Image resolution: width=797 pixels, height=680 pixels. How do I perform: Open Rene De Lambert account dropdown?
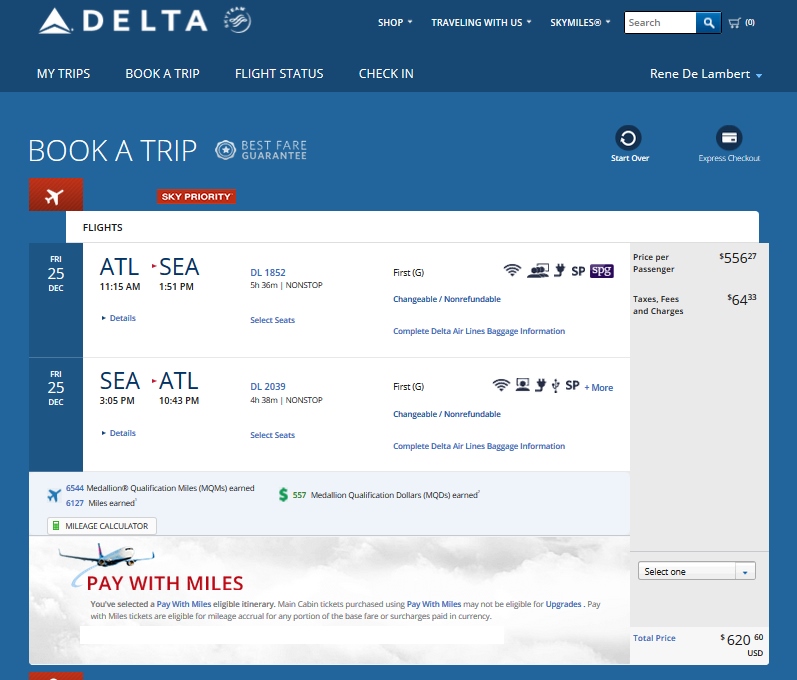point(706,74)
